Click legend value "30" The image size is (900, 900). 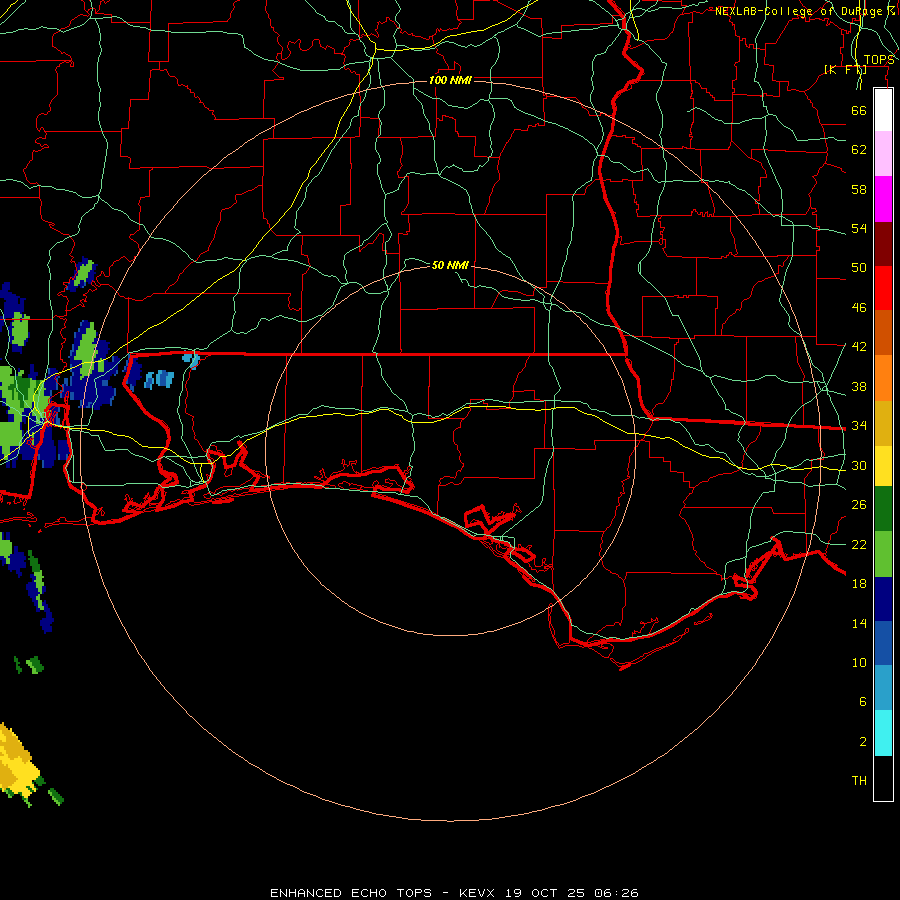859,465
